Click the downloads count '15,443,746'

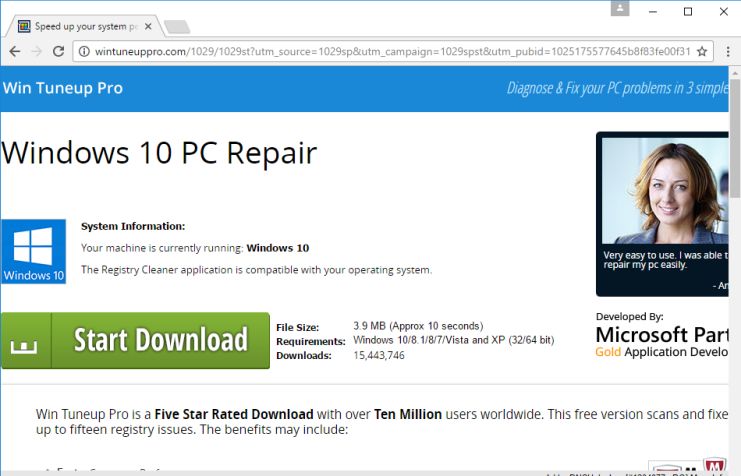pos(379,355)
